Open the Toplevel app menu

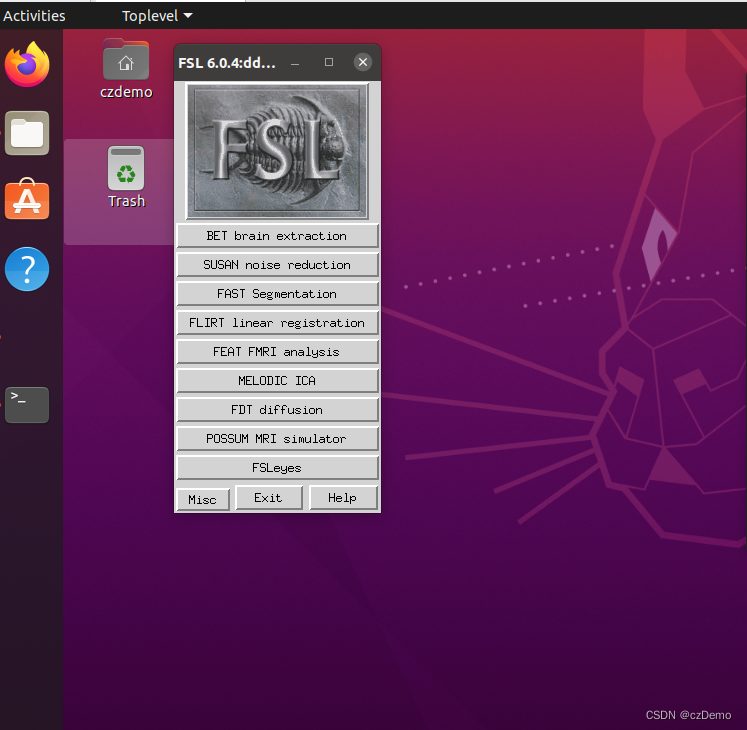(157, 16)
